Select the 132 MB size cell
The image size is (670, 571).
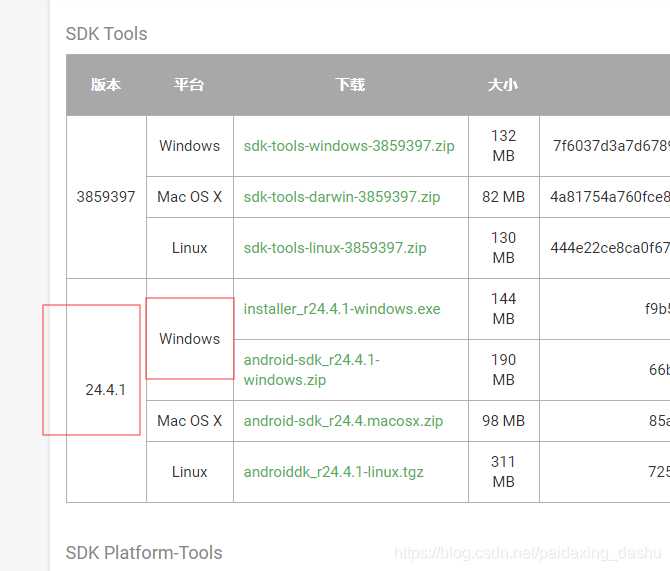[504, 146]
